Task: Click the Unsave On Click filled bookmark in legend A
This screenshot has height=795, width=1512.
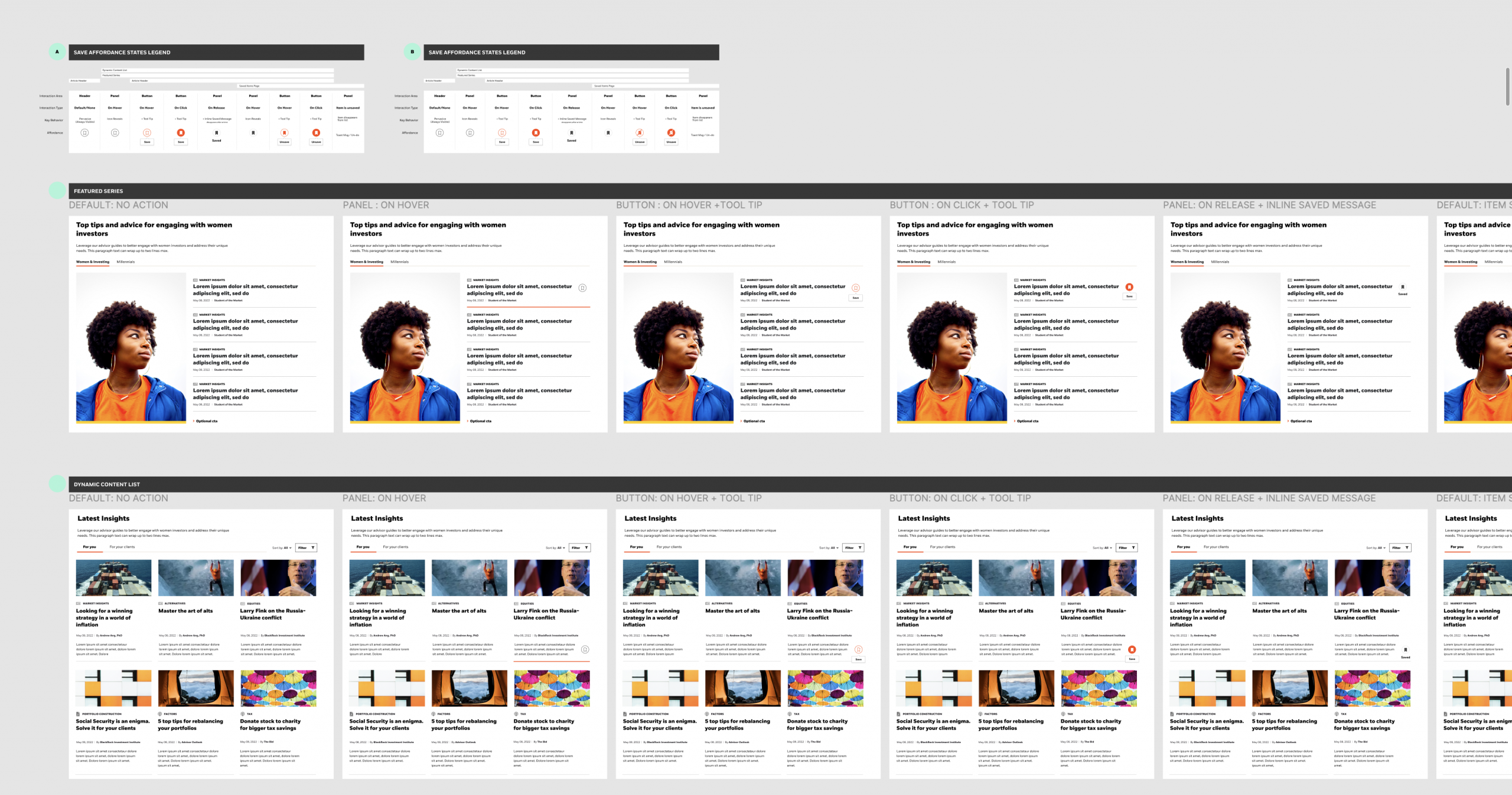Action: (317, 133)
